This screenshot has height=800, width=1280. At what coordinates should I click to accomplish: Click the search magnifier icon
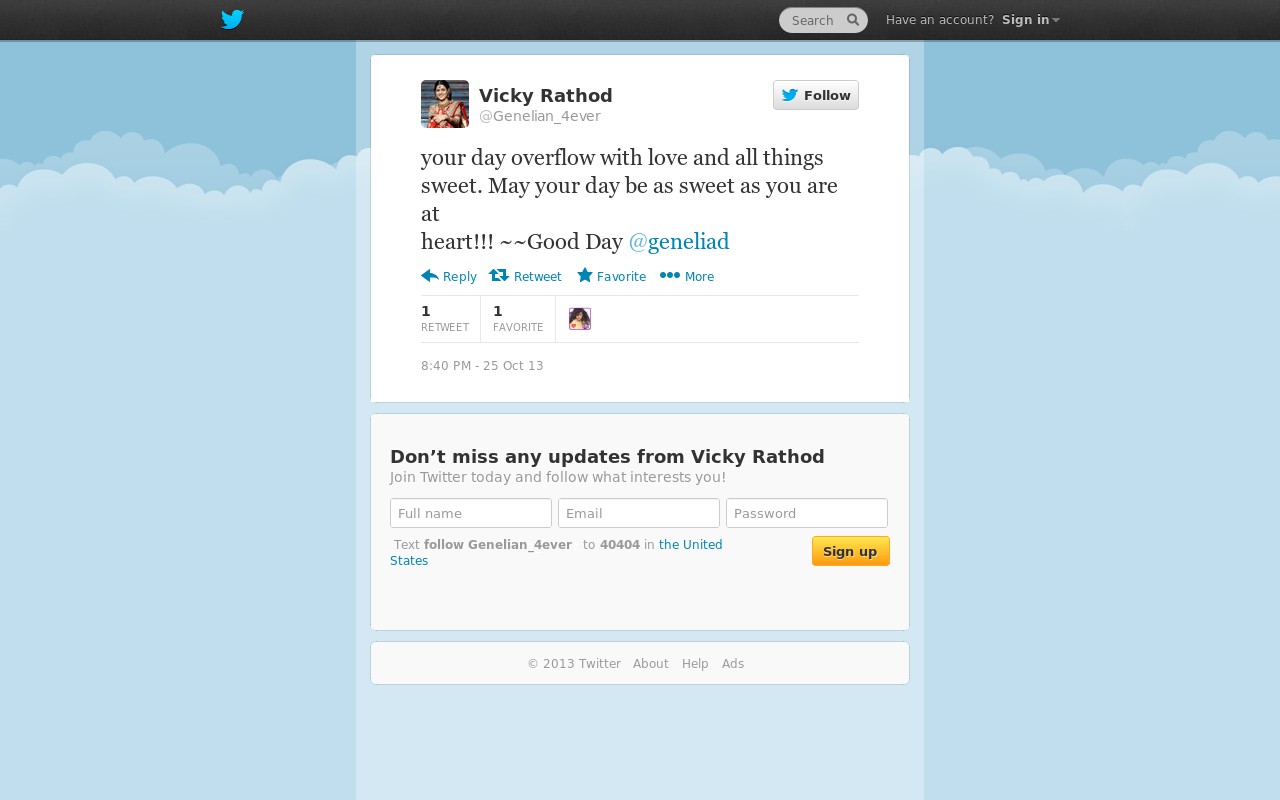click(853, 20)
